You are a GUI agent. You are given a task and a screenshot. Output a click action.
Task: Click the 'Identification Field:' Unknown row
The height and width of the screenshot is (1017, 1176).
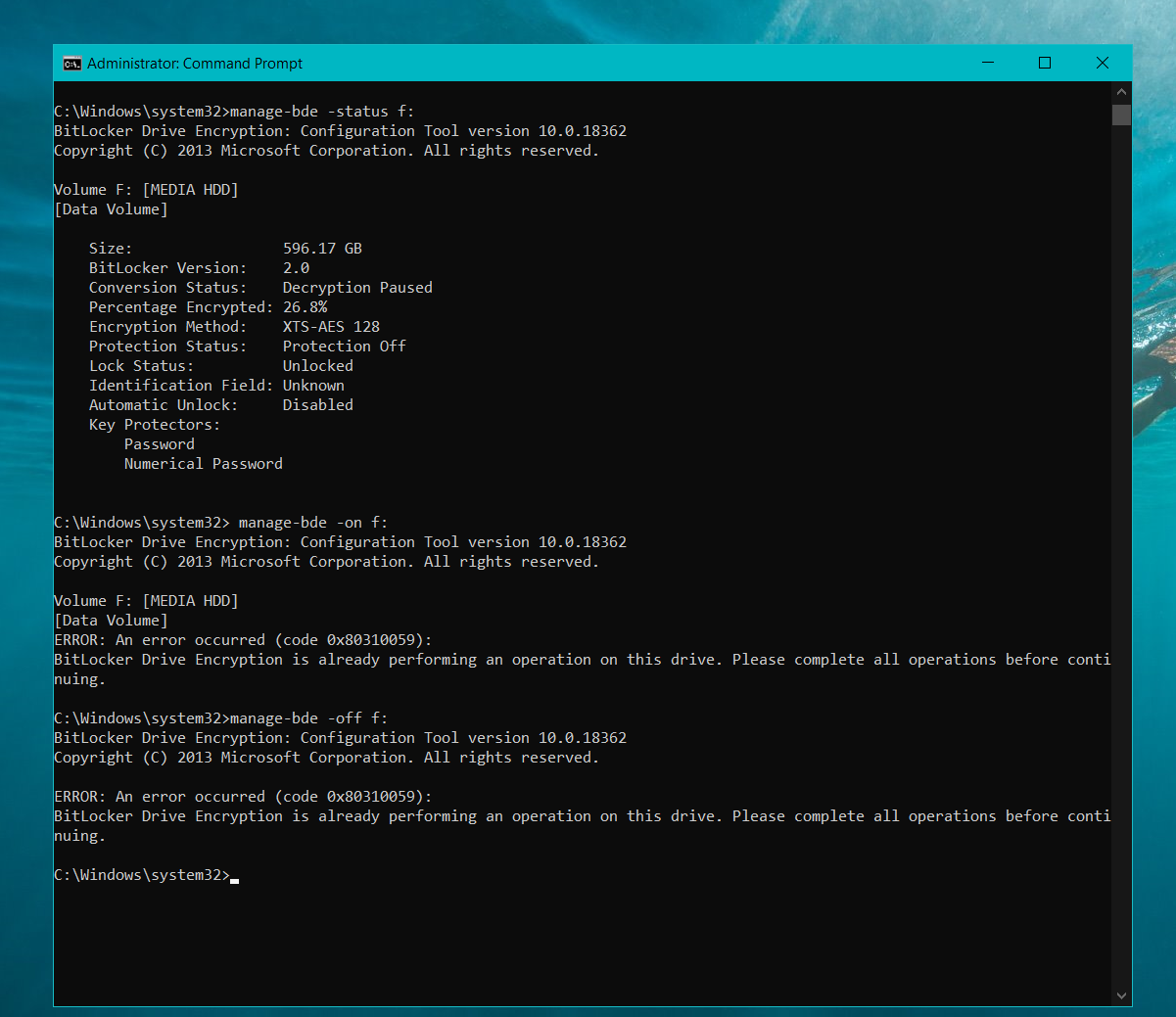(x=216, y=386)
